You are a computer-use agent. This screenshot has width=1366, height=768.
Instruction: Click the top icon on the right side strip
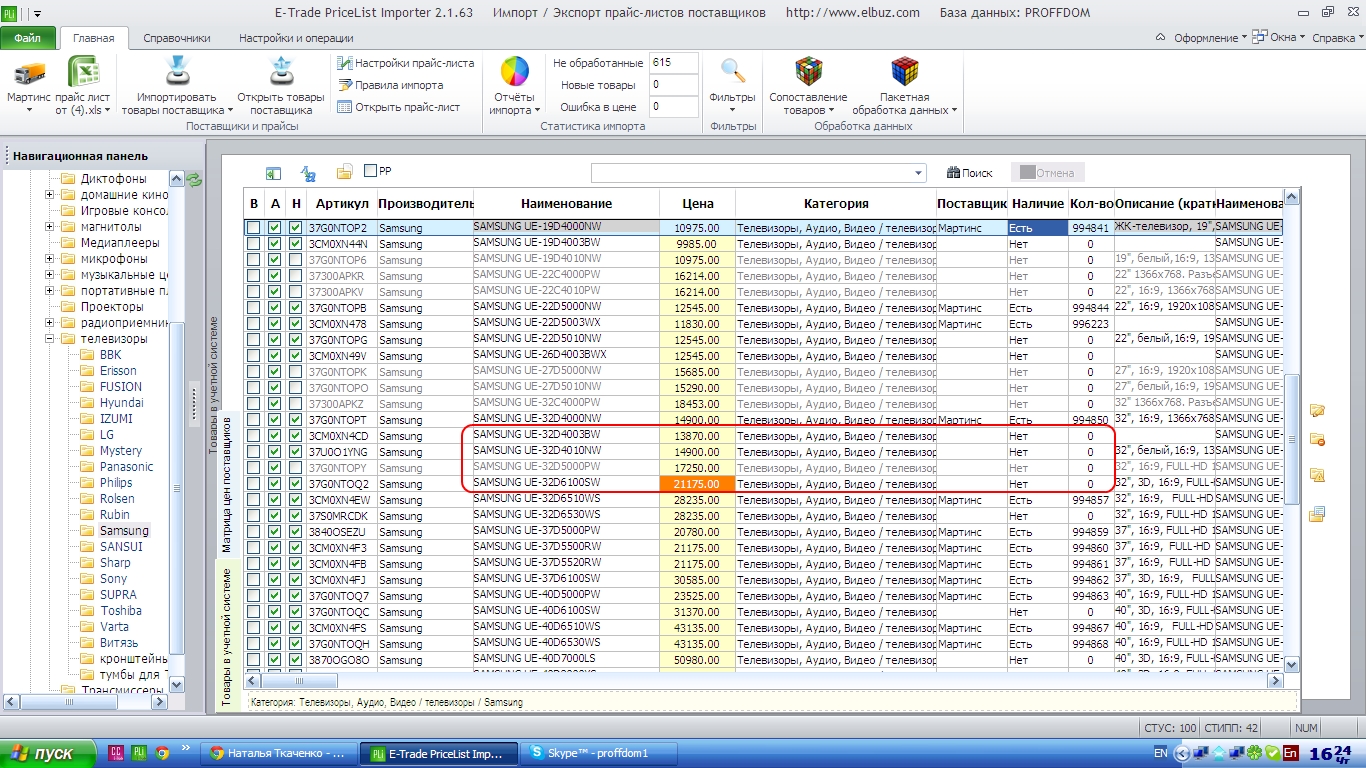coord(1317,410)
